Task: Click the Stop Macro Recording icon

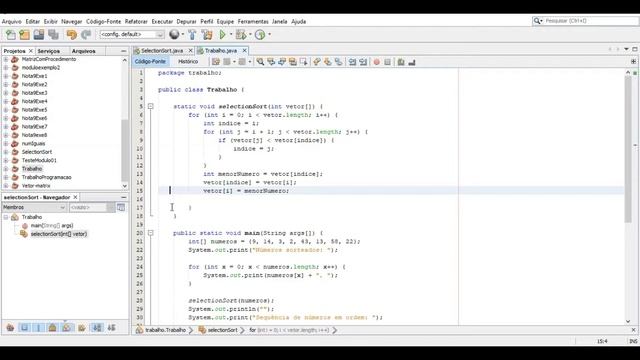Action: (387, 62)
